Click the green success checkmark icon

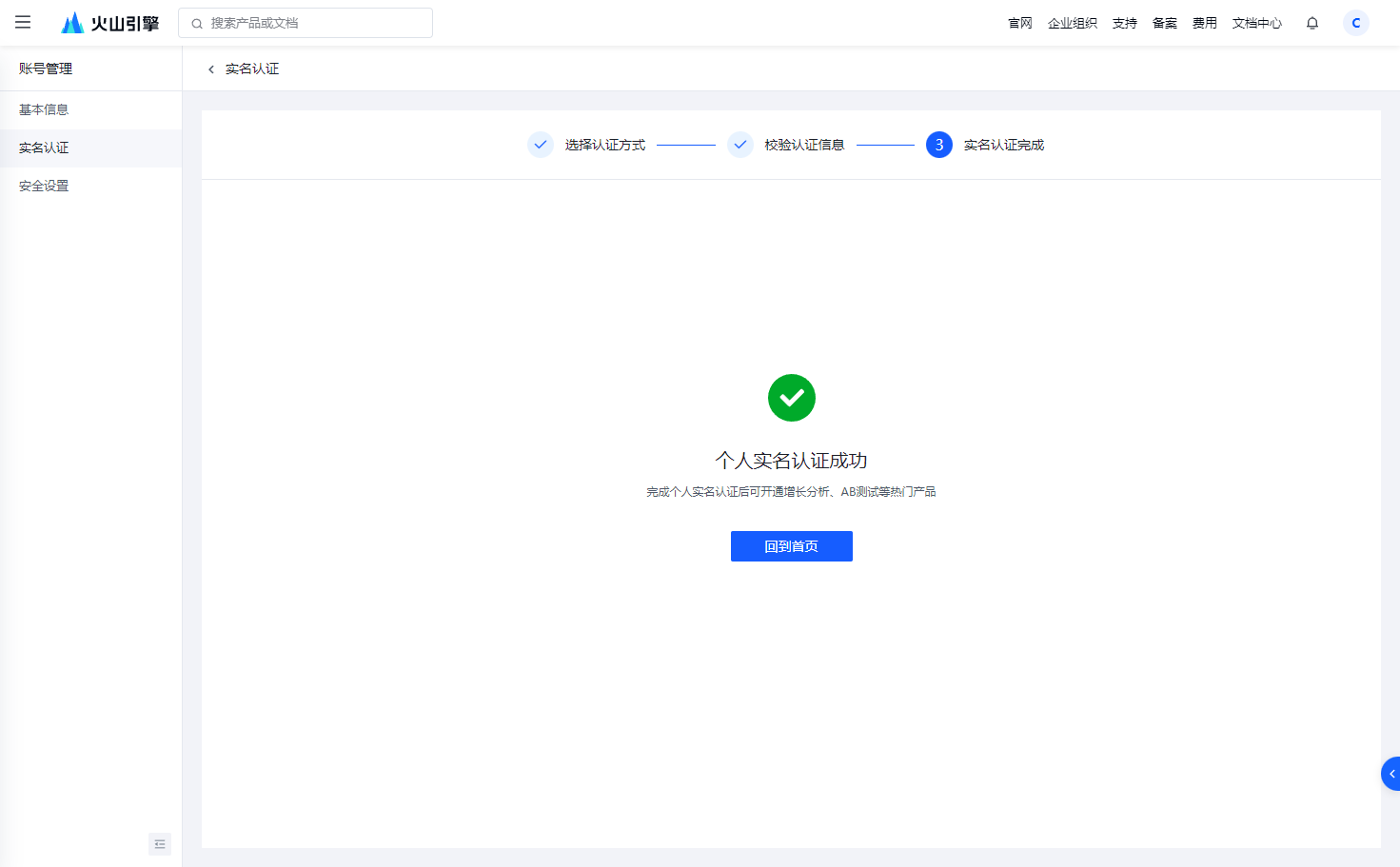(792, 398)
